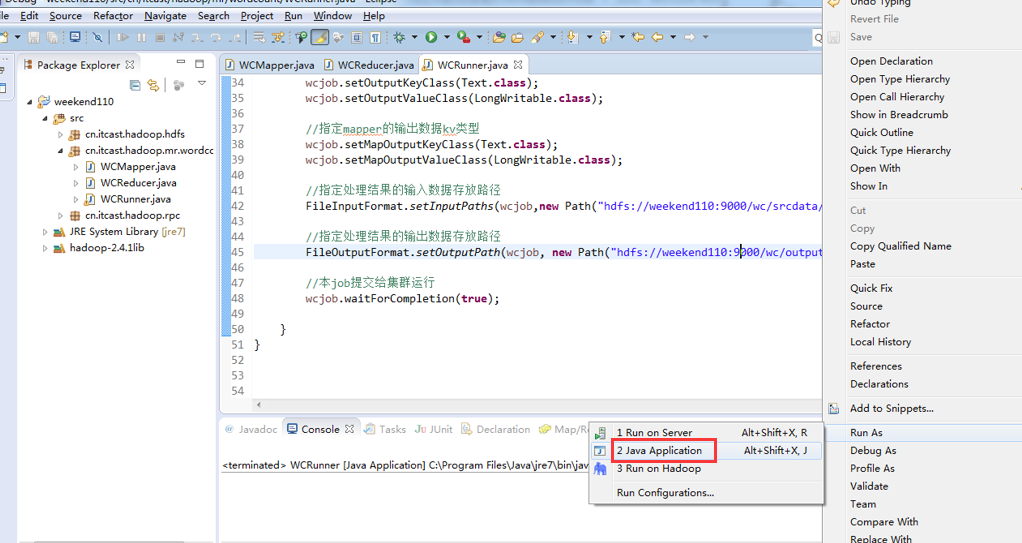Click the Run Last Tool (external tools) icon

(x=463, y=38)
